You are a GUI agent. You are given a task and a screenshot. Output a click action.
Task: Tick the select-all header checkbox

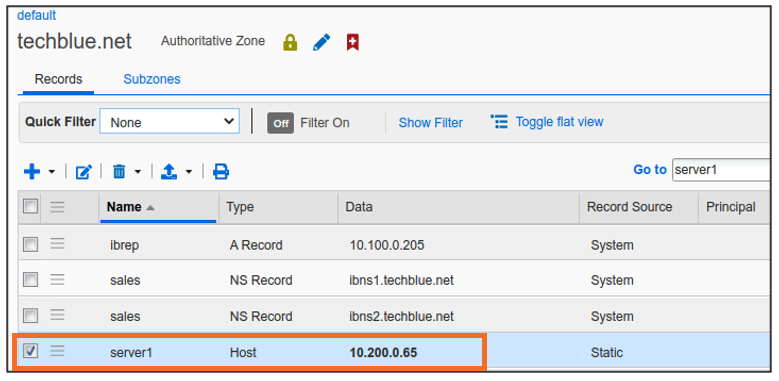click(x=30, y=206)
